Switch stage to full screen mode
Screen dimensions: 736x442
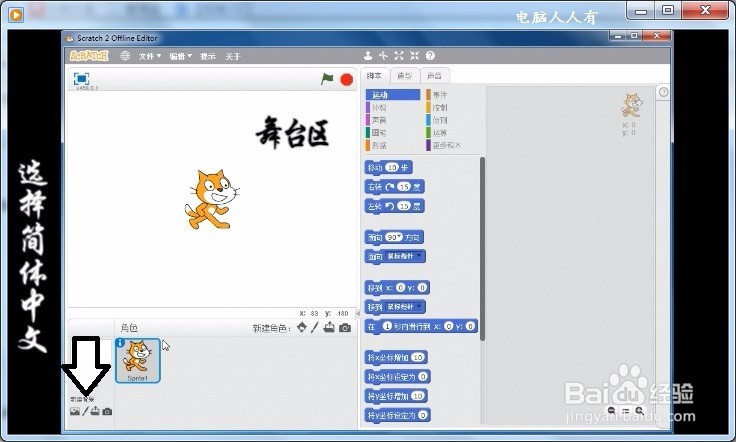pyautogui.click(x=81, y=79)
